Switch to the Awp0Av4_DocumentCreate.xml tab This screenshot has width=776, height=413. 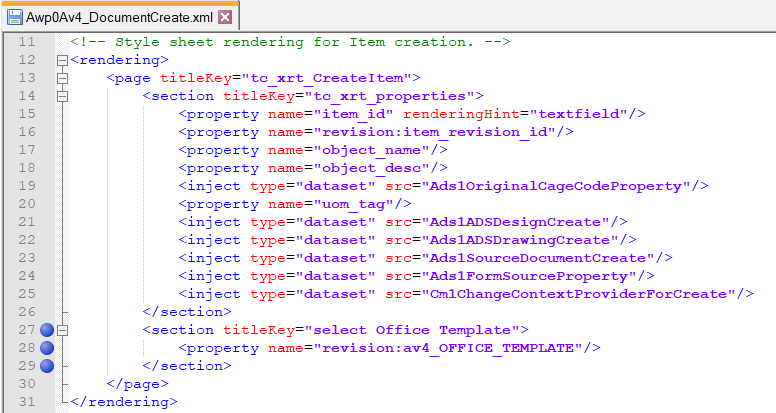(x=118, y=16)
